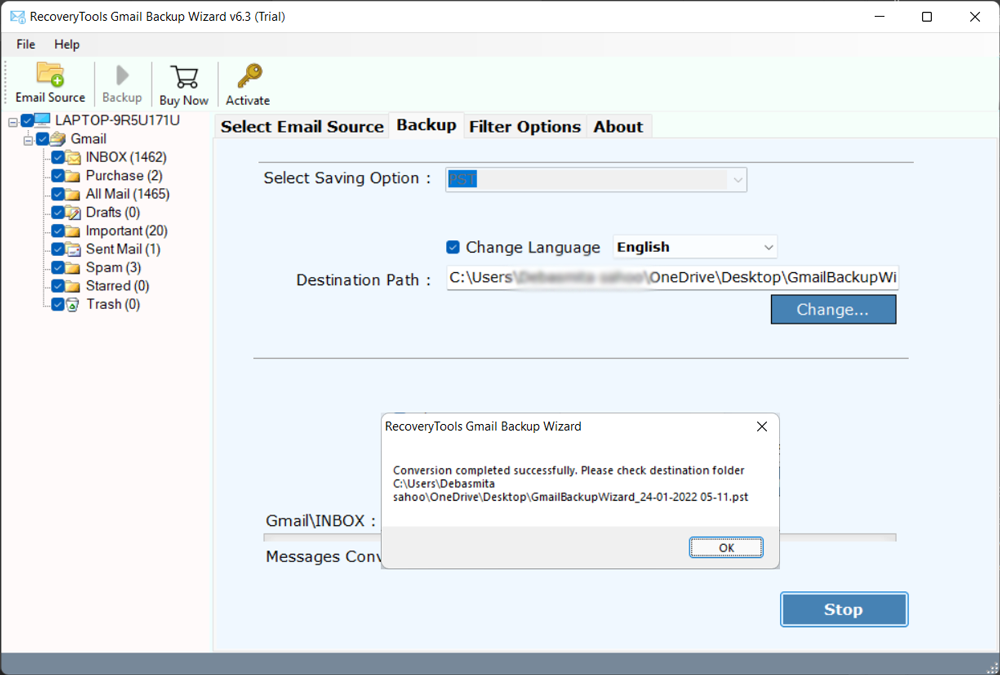This screenshot has width=1000, height=675.
Task: Click the Email Source toolbar icon
Action: [x=50, y=74]
